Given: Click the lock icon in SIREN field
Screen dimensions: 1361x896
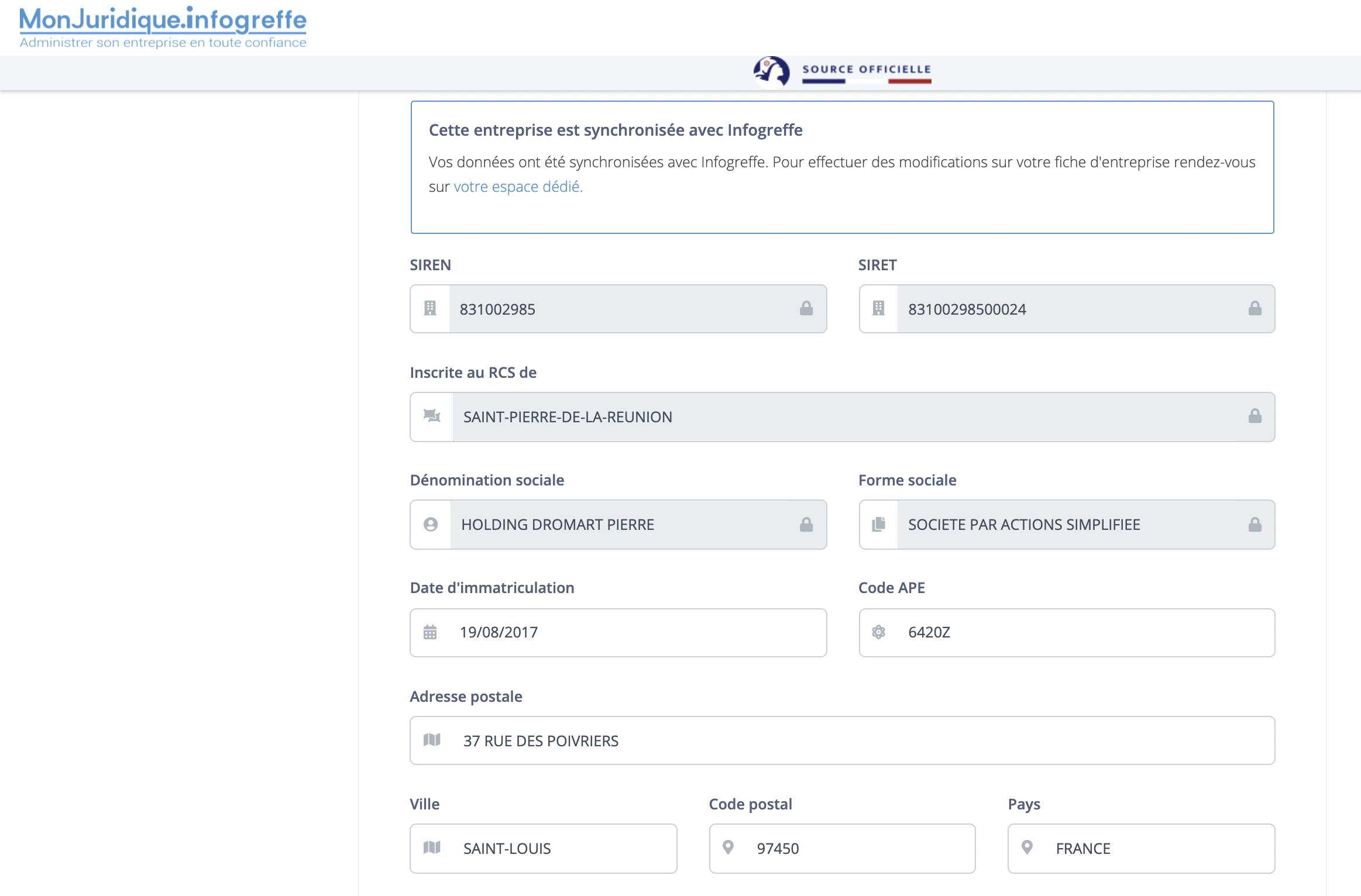Looking at the screenshot, I should [x=806, y=308].
